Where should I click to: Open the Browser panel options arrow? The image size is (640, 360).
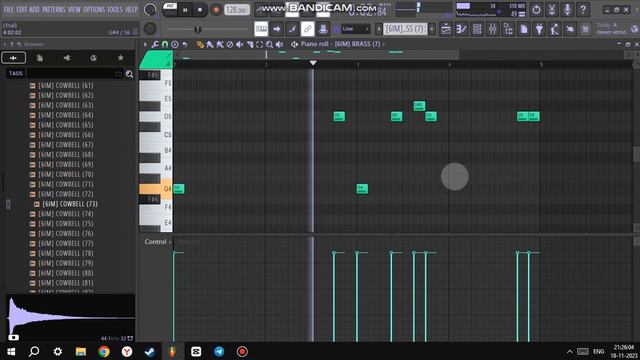[5, 44]
